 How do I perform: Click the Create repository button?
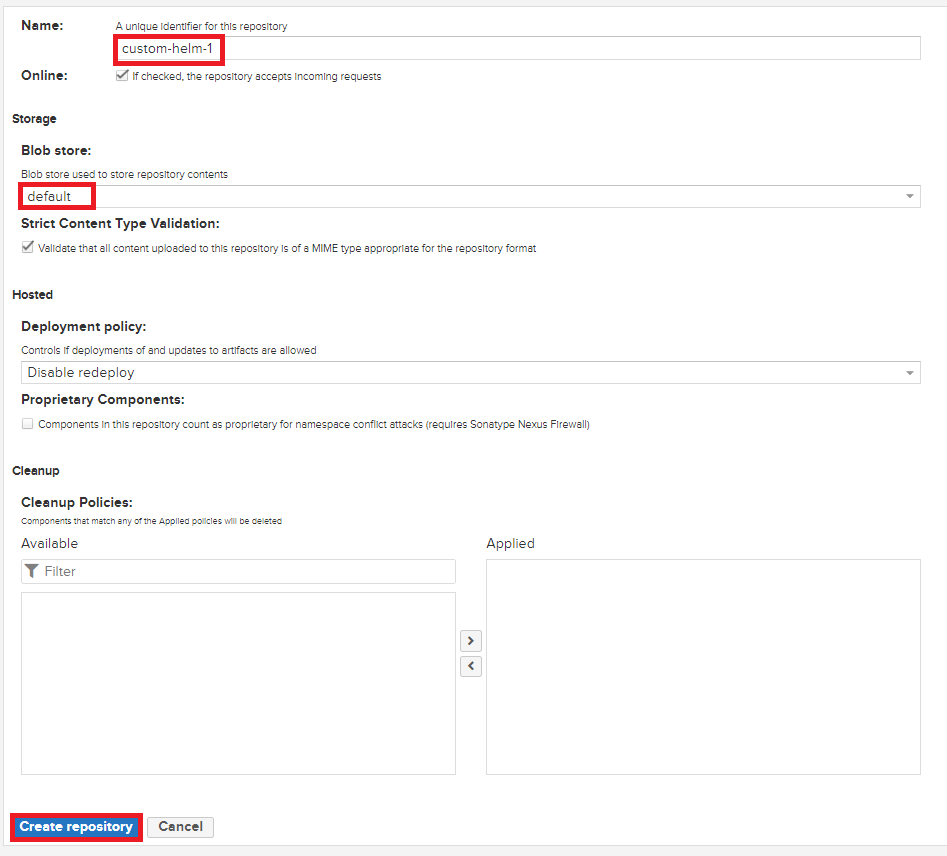tap(75, 827)
